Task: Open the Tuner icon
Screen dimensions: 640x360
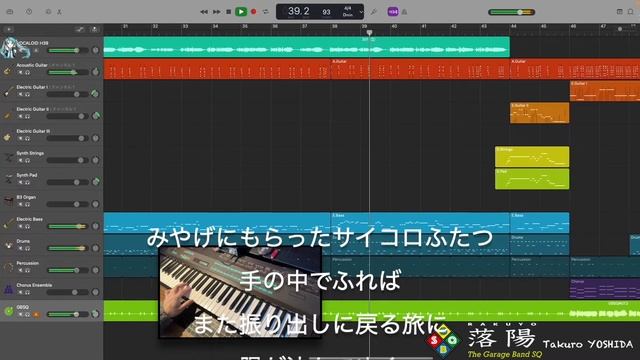Action: [x=373, y=12]
